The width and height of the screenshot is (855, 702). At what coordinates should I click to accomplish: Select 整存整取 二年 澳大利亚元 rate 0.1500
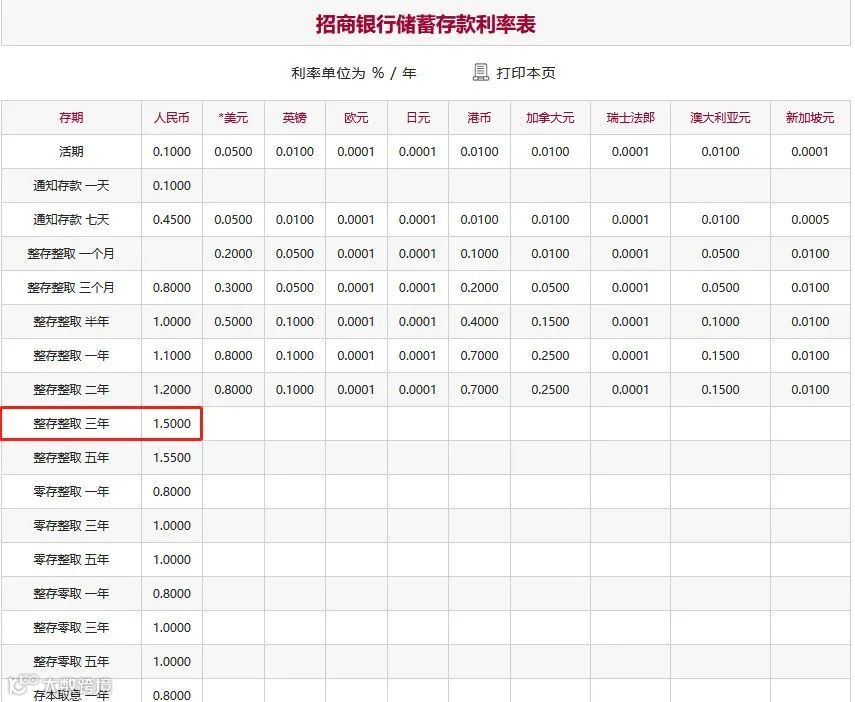720,389
